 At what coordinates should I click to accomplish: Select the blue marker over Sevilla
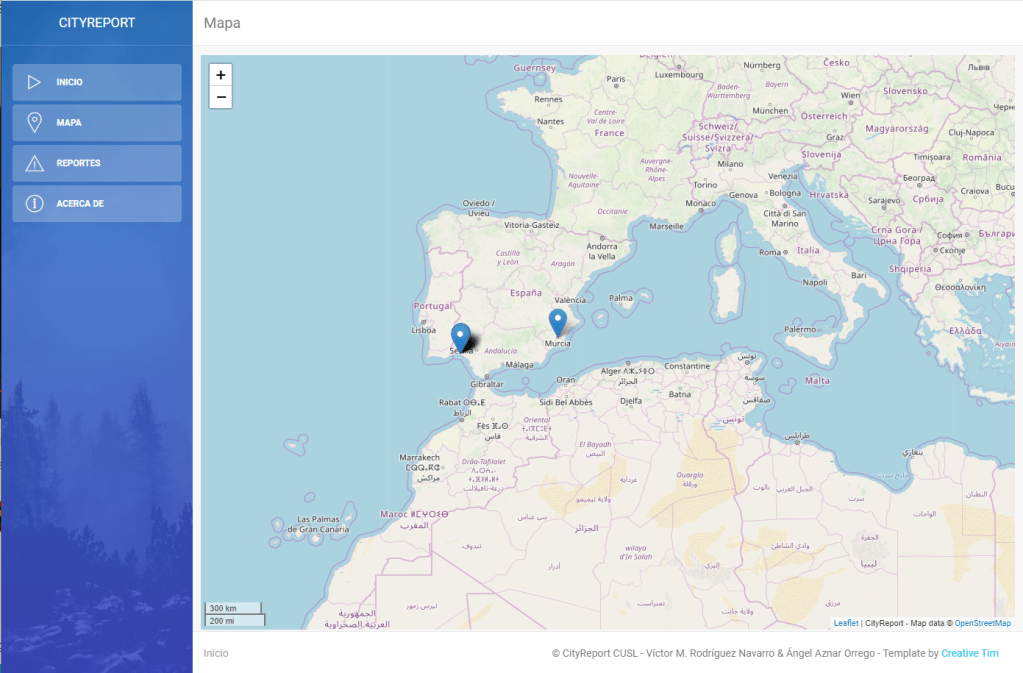pos(460,337)
